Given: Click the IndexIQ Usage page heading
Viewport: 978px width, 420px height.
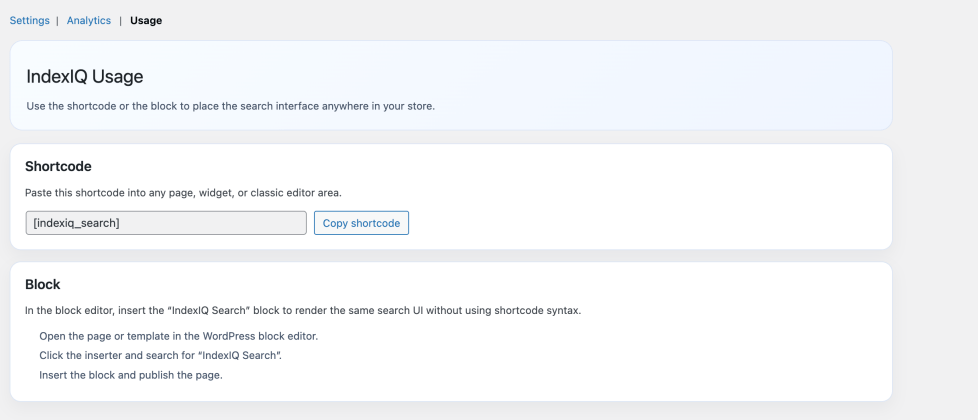Looking at the screenshot, I should point(85,76).
